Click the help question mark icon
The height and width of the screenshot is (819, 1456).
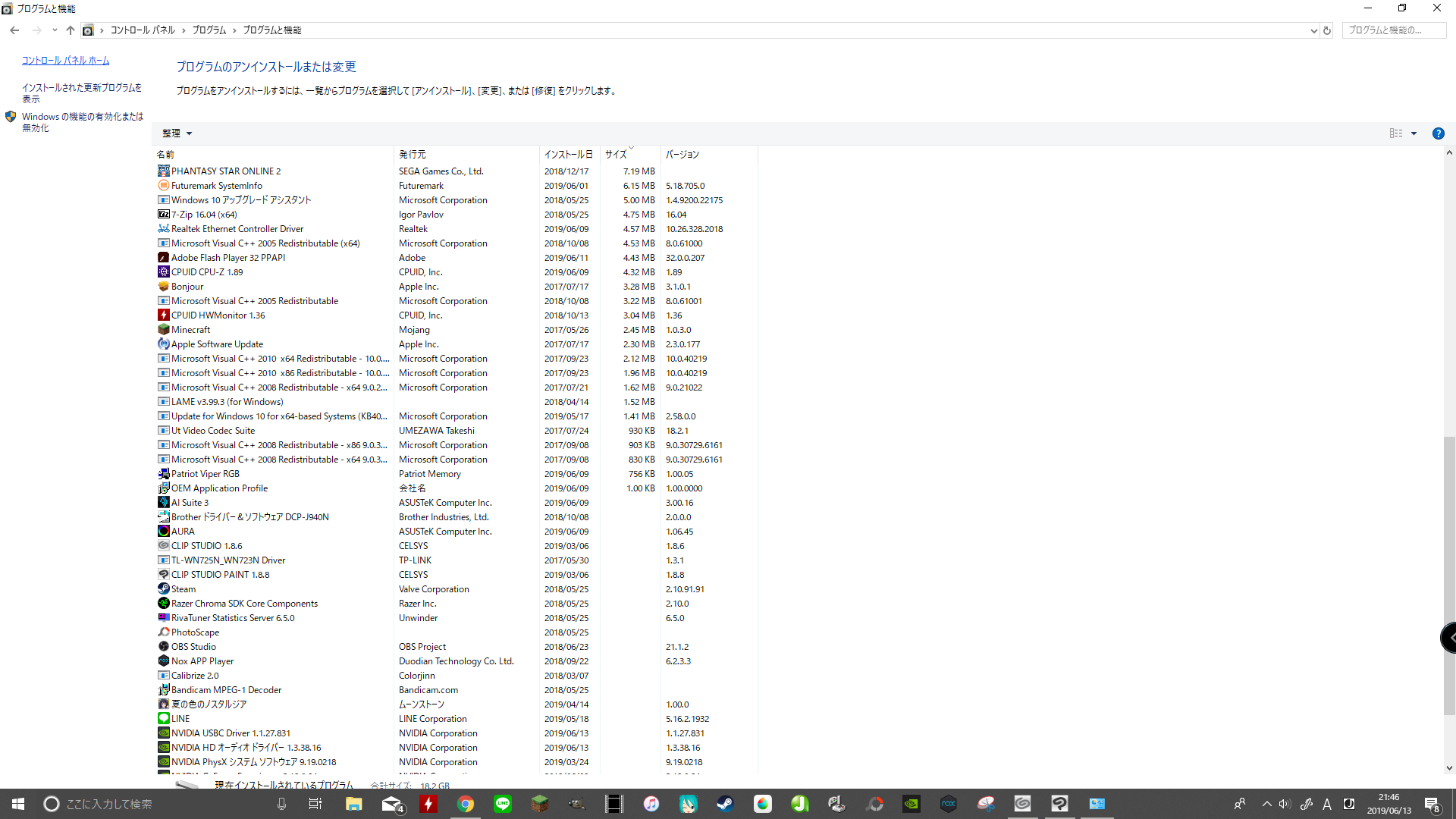[1438, 133]
